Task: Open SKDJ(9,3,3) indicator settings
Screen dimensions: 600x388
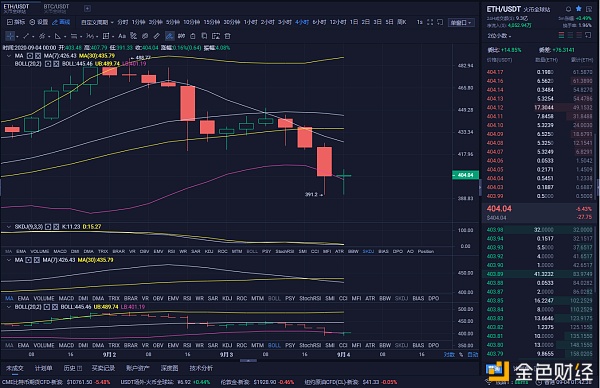Action: (x=48, y=227)
